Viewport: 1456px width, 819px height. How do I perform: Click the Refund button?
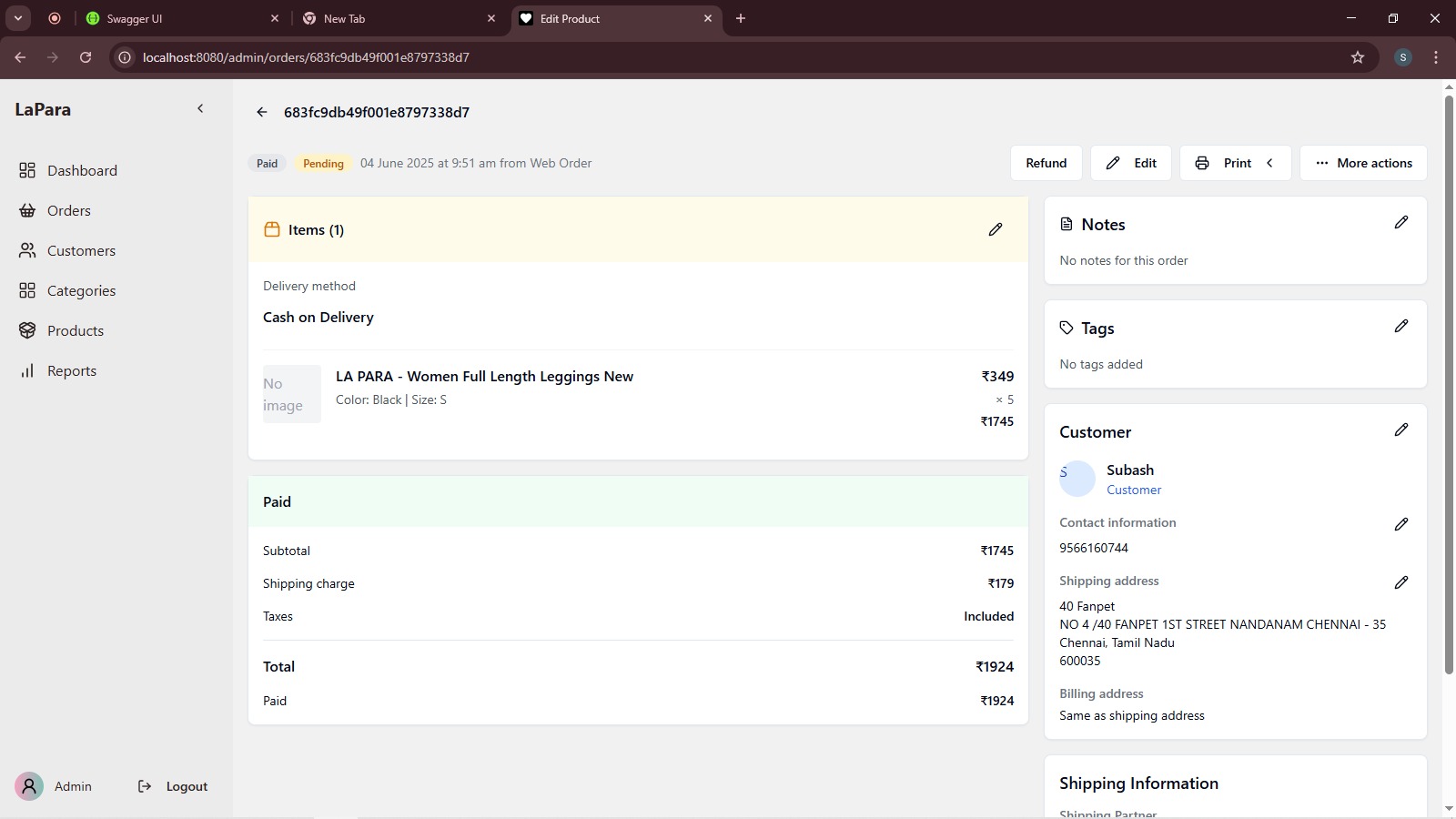click(x=1046, y=163)
